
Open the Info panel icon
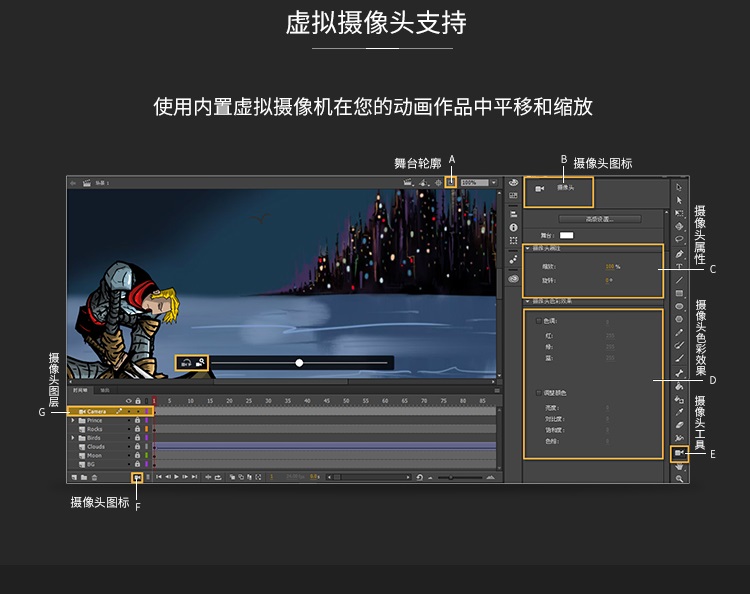[513, 227]
